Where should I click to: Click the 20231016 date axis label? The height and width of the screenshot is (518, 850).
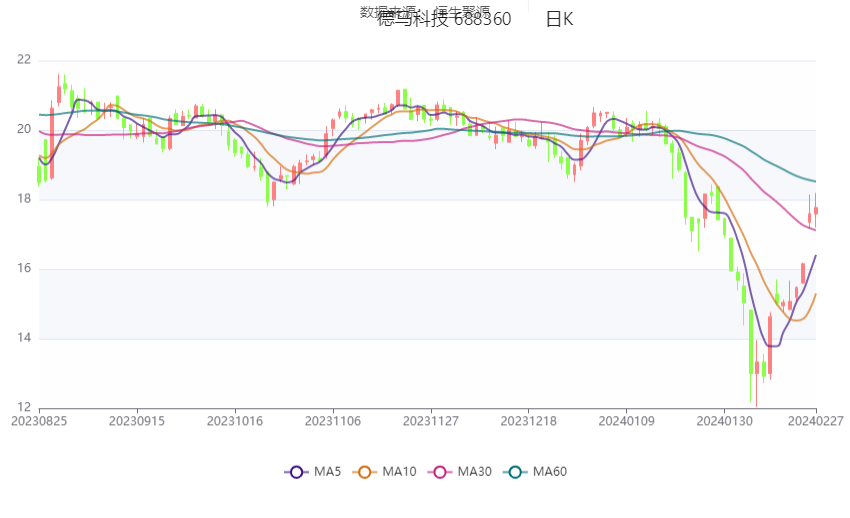pos(236,422)
